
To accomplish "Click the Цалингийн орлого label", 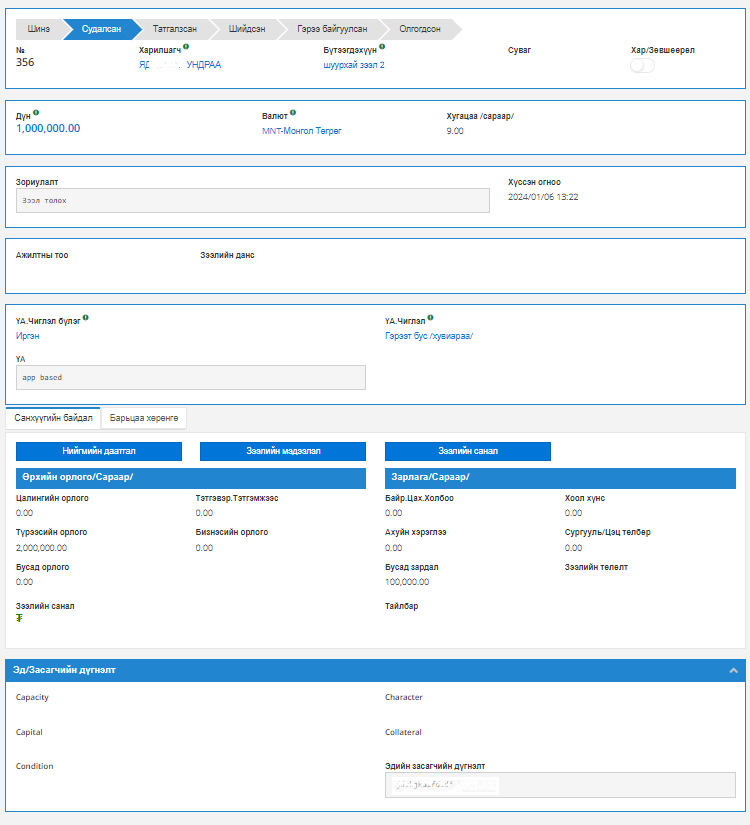I will click(x=52, y=498).
